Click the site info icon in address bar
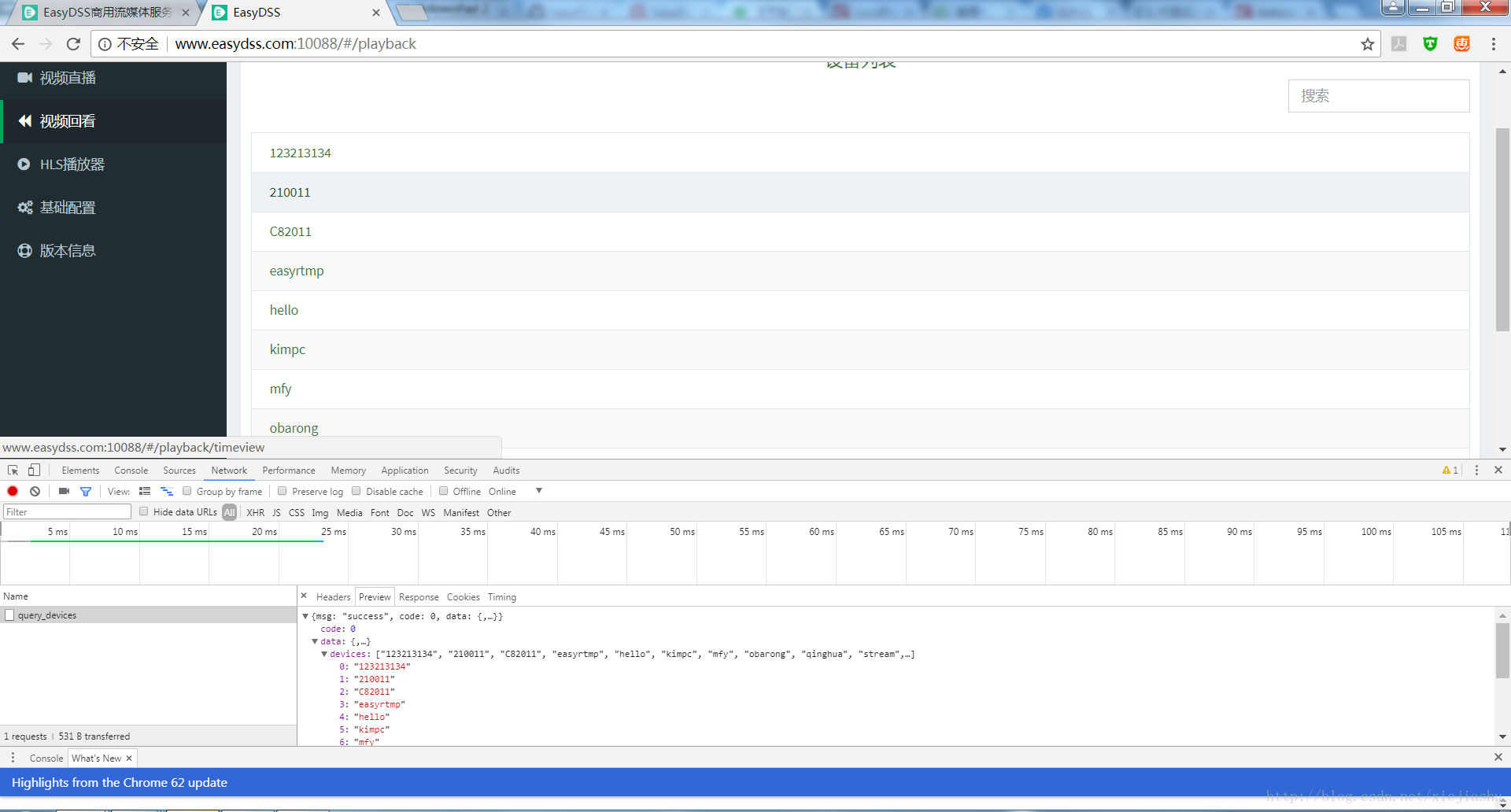 105,44
